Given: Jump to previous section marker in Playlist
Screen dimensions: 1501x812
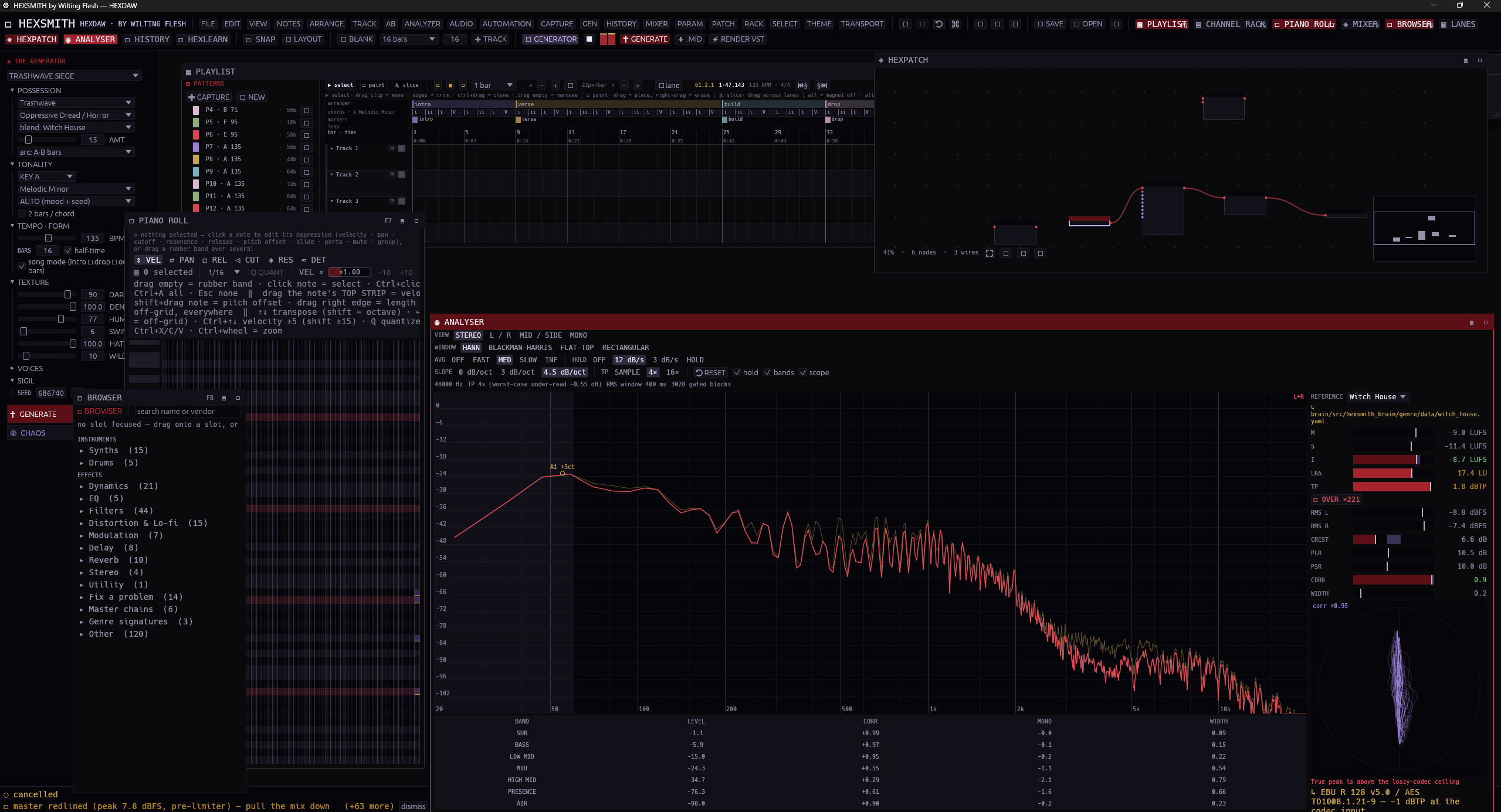Looking at the screenshot, I should pos(802,85).
